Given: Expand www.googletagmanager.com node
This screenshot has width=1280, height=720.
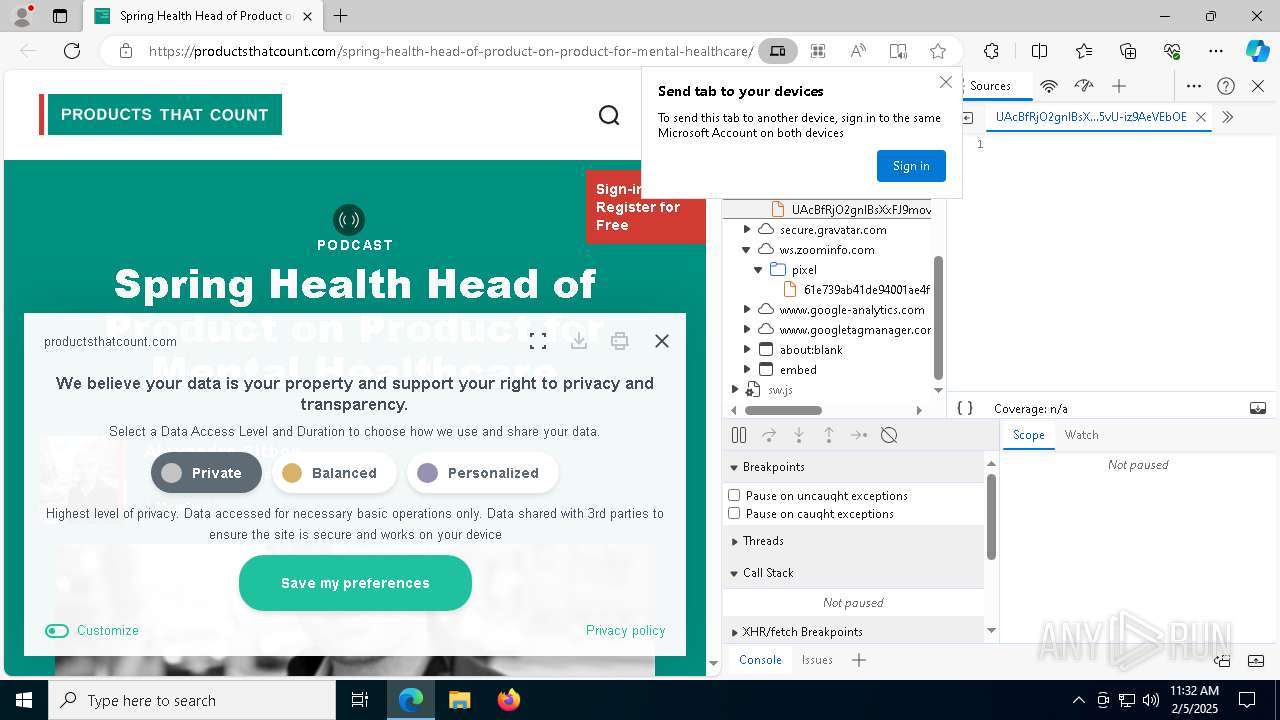Looking at the screenshot, I should tap(746, 329).
